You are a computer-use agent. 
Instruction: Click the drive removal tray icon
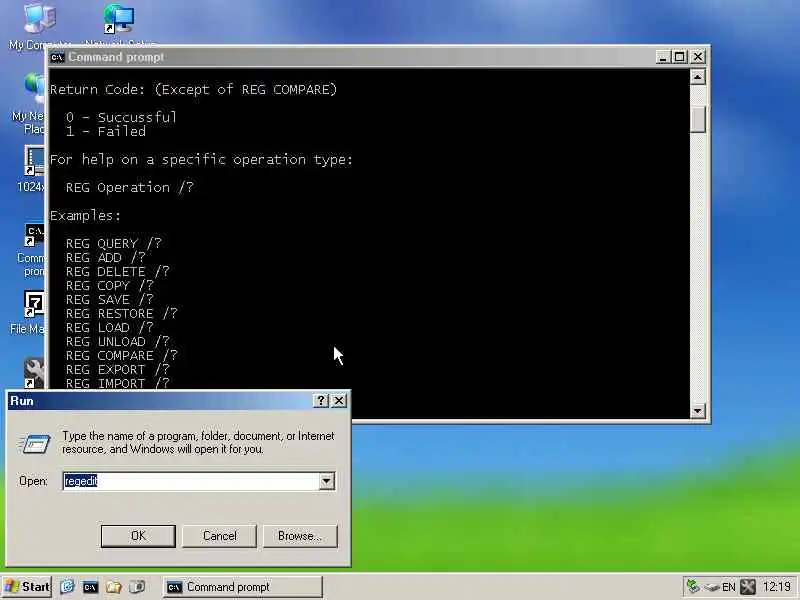click(712, 587)
